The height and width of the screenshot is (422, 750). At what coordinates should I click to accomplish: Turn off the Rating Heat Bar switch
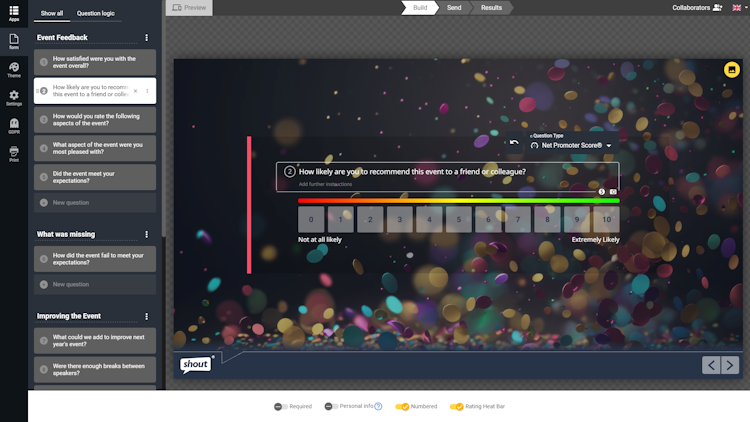457,407
